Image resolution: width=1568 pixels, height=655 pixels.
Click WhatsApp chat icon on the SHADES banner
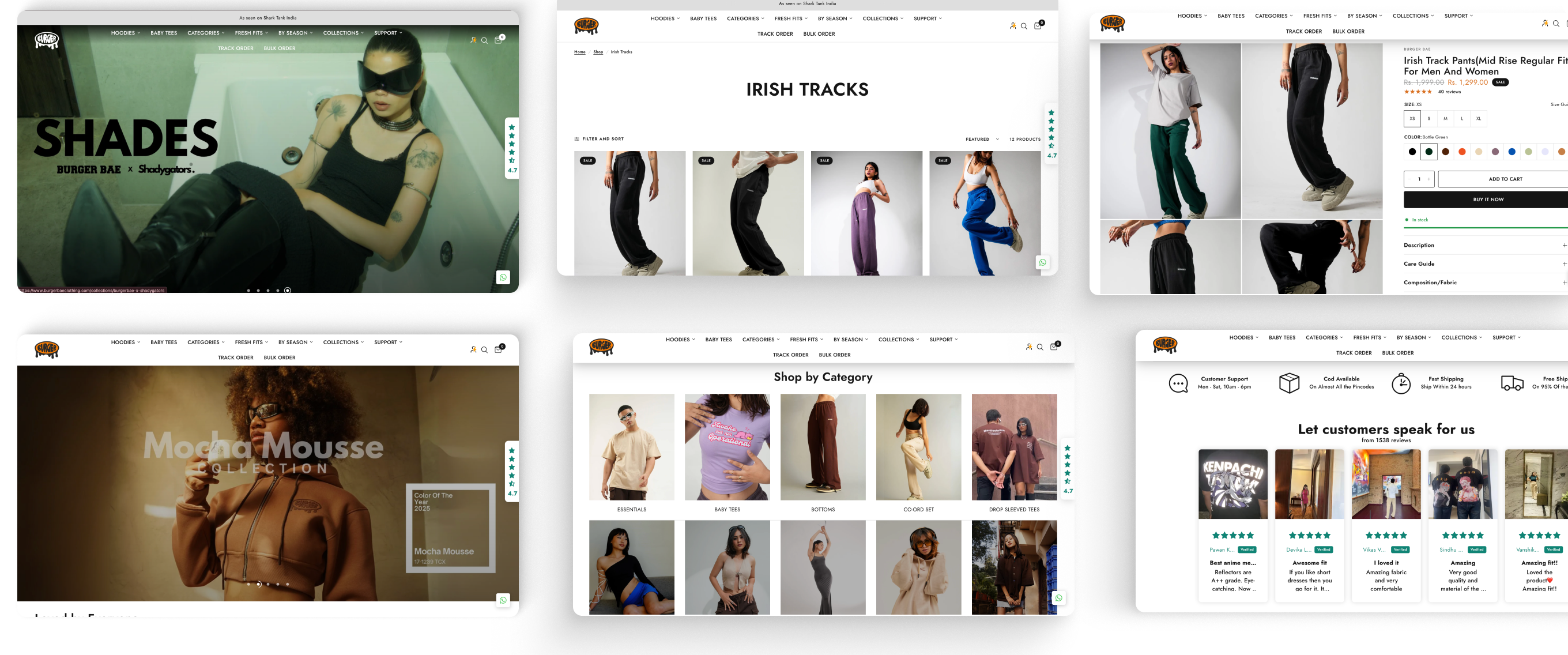pyautogui.click(x=503, y=277)
